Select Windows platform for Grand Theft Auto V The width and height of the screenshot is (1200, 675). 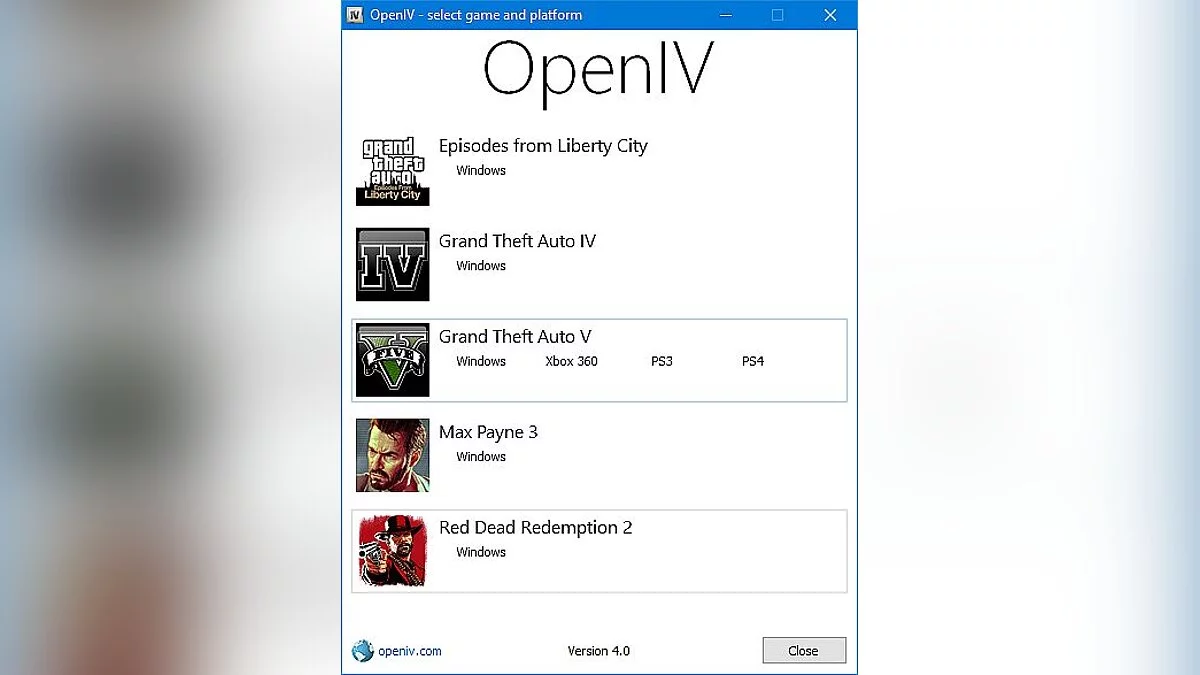click(x=480, y=361)
